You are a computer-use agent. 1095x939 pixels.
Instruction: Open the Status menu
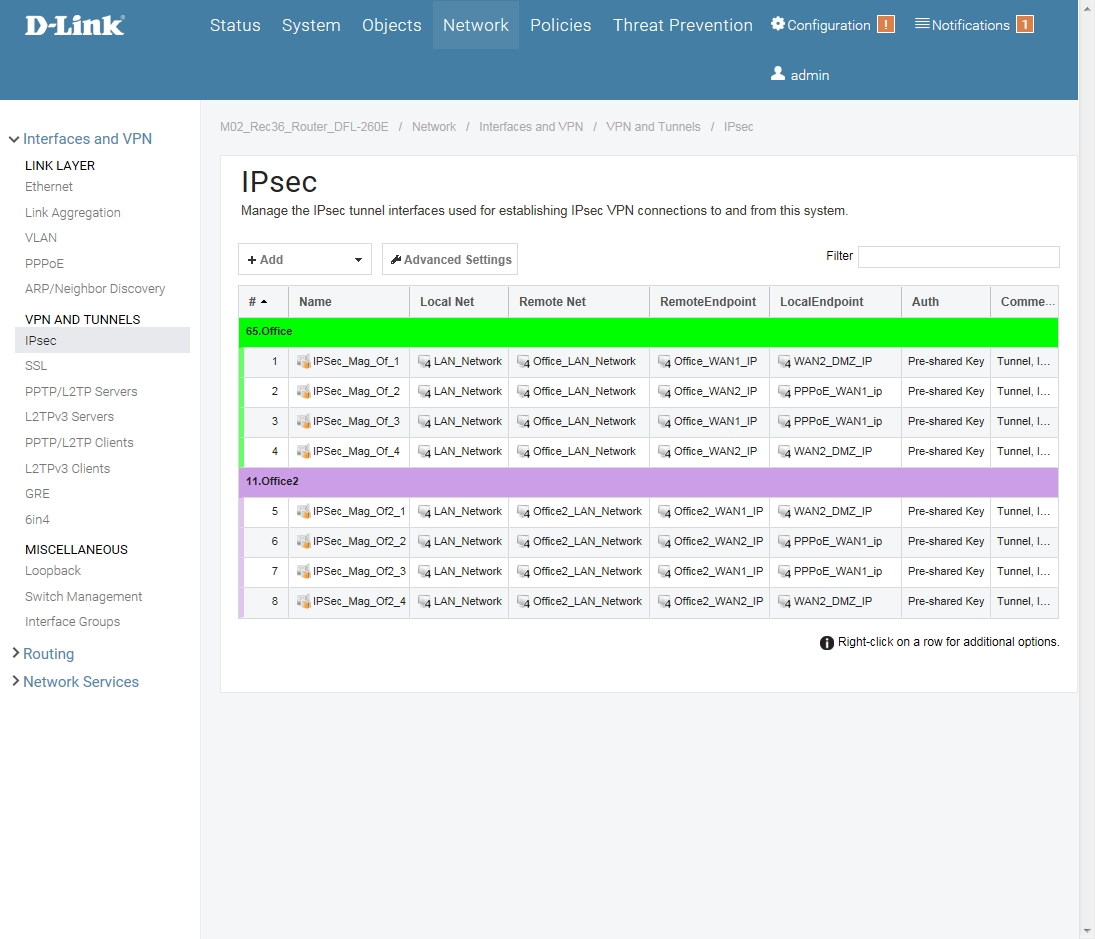coord(235,25)
